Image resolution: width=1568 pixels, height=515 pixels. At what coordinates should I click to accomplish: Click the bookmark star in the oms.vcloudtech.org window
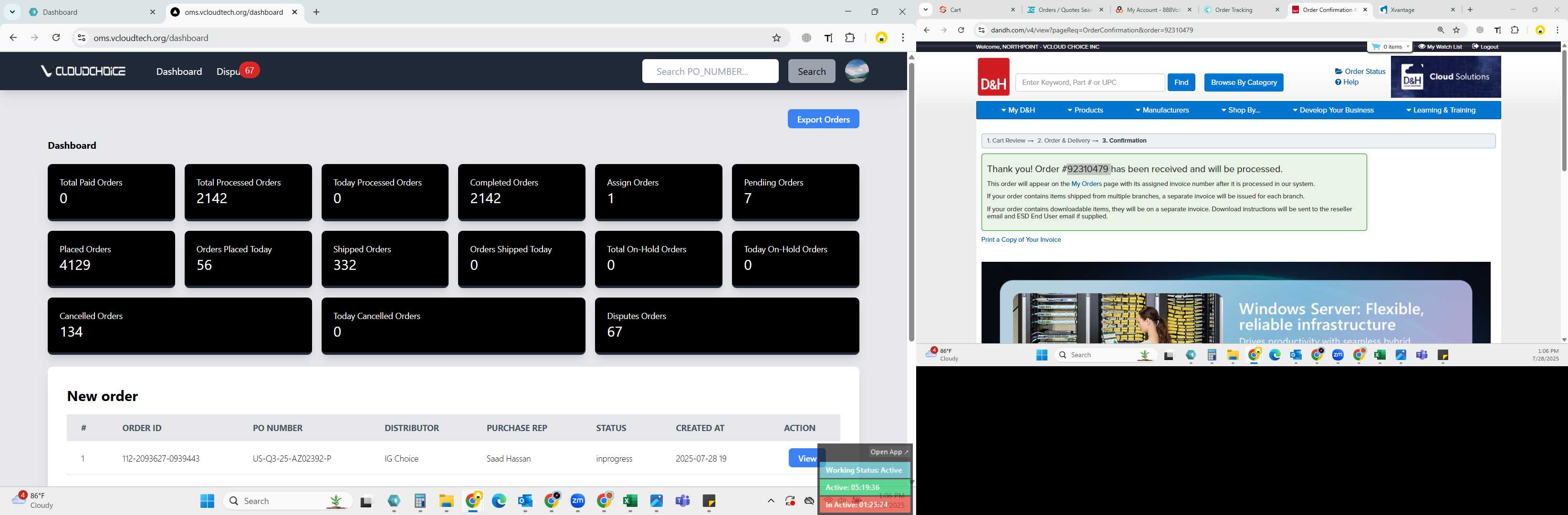(x=776, y=38)
